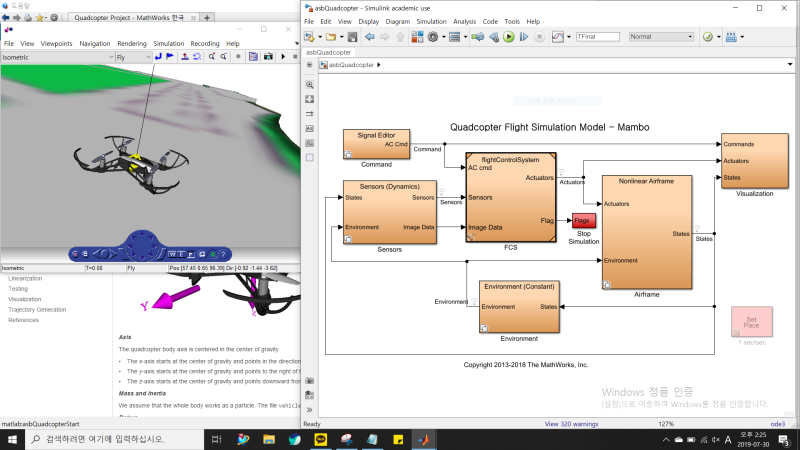The height and width of the screenshot is (450, 800).
Task: Click Undo Move icon in 3D viewer toolbar
Action: pyautogui.click(x=197, y=57)
